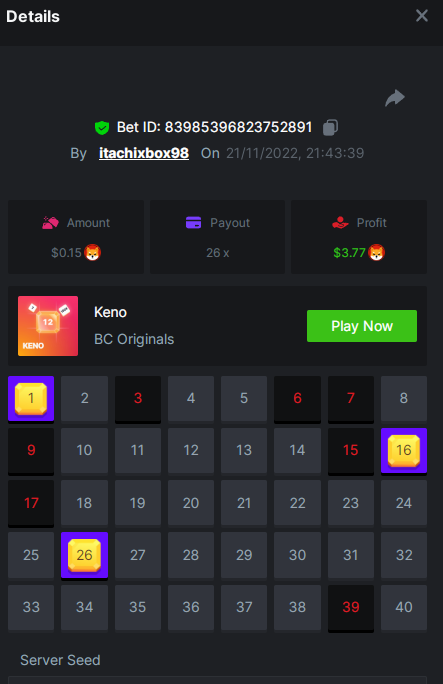This screenshot has height=684, width=443.
Task: Click Keno tile number 40
Action: pos(404,608)
